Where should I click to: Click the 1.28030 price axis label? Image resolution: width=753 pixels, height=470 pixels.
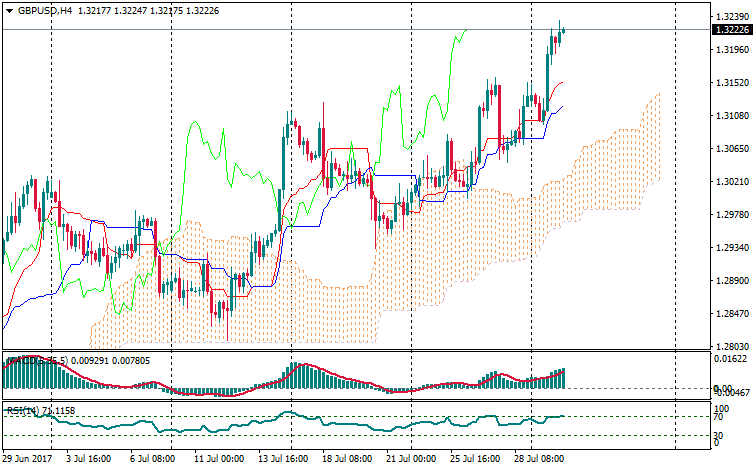pyautogui.click(x=733, y=346)
